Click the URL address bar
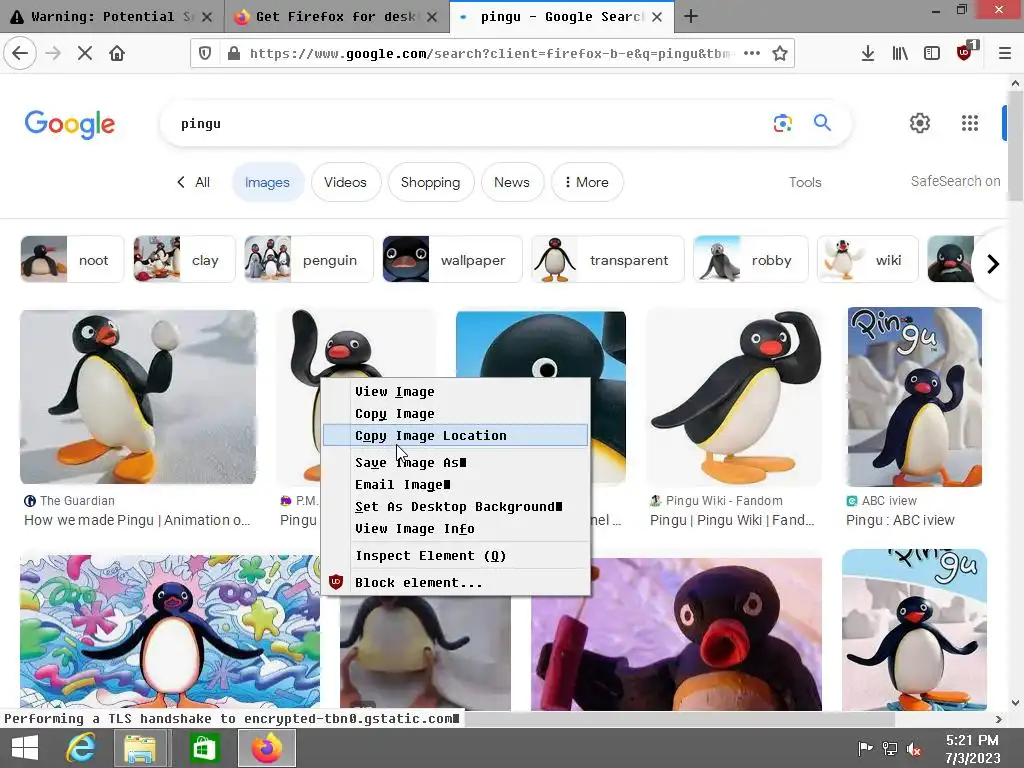1024x768 pixels. [490, 54]
